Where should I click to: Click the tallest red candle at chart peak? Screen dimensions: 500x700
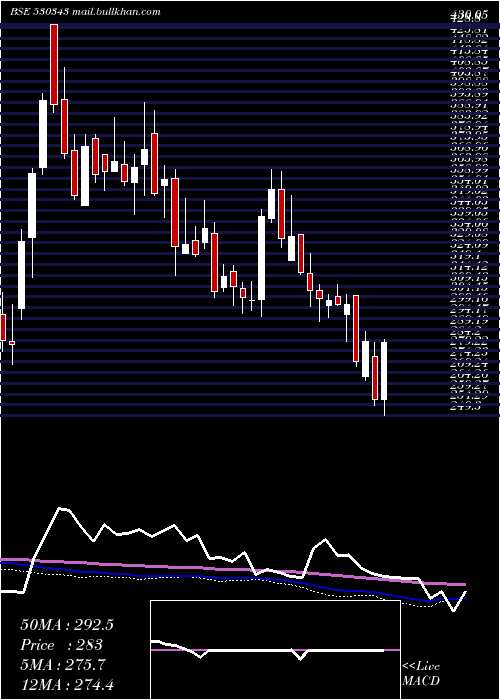(54, 64)
